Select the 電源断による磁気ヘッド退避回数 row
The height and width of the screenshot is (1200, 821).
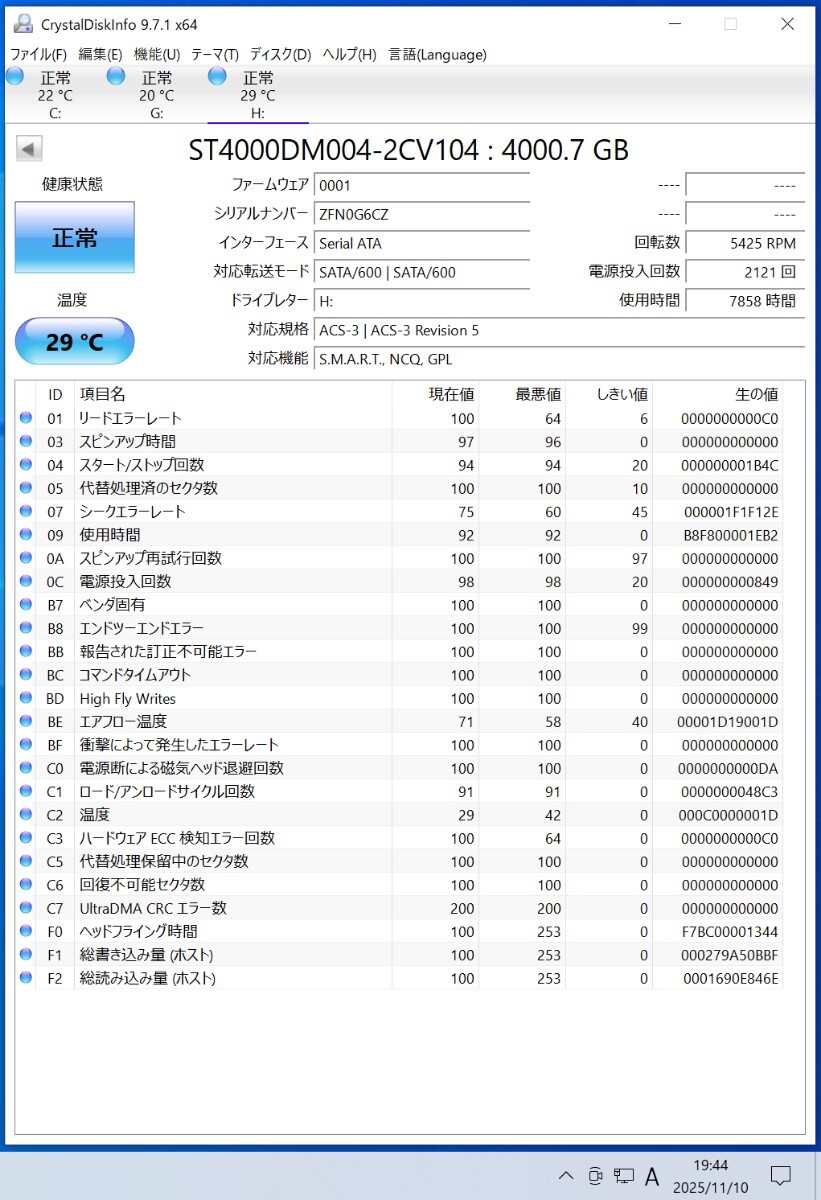[x=400, y=768]
